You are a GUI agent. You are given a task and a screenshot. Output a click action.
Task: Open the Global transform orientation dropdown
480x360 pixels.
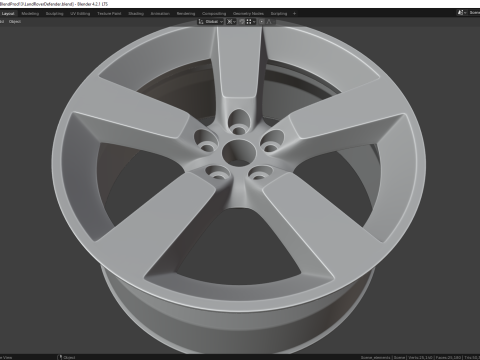click(x=211, y=22)
